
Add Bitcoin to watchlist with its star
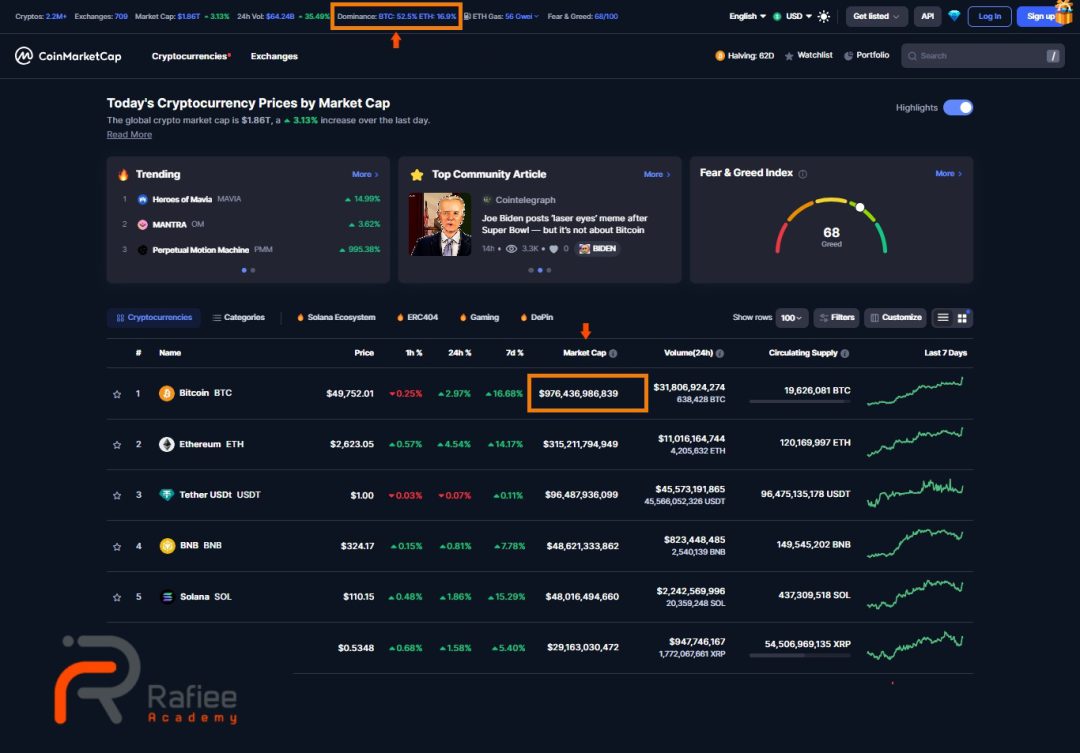117,394
